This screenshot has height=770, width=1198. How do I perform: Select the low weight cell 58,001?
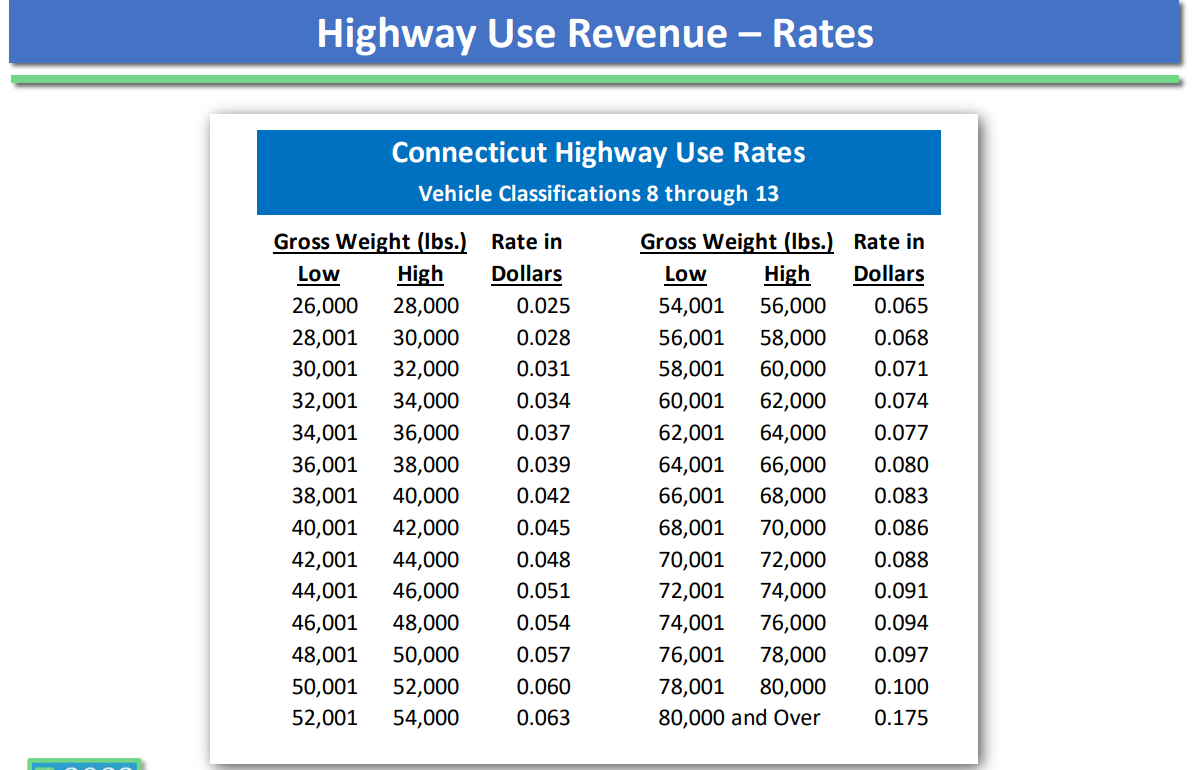pyautogui.click(x=691, y=369)
